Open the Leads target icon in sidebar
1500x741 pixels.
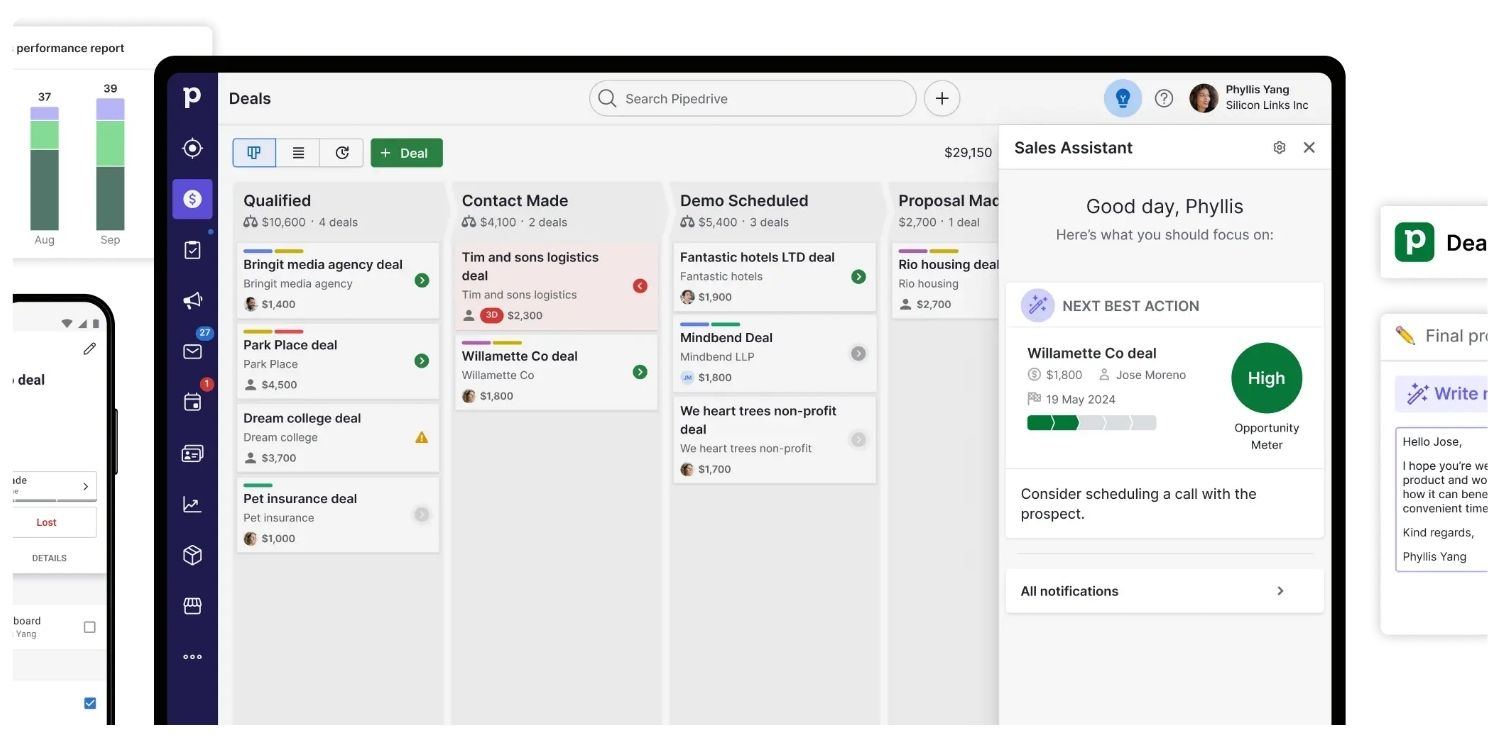tap(192, 148)
